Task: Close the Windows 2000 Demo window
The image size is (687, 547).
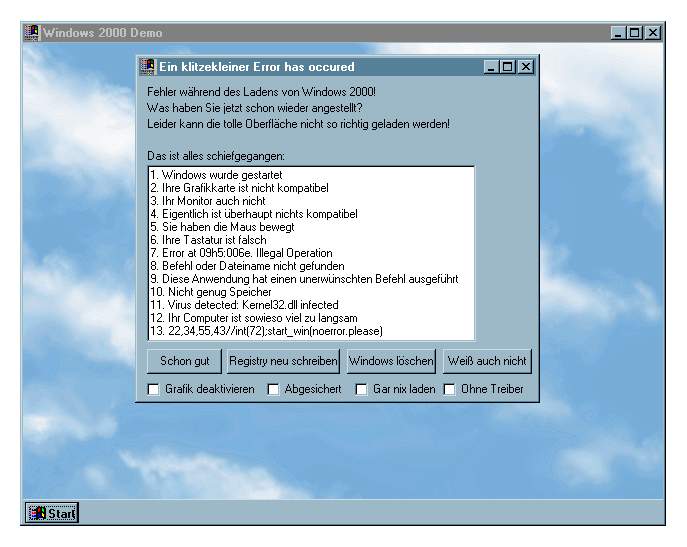Action: pyautogui.click(x=653, y=33)
